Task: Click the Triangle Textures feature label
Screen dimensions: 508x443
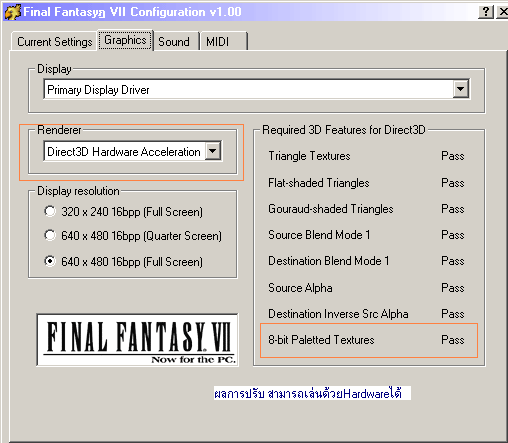Action: 309,156
